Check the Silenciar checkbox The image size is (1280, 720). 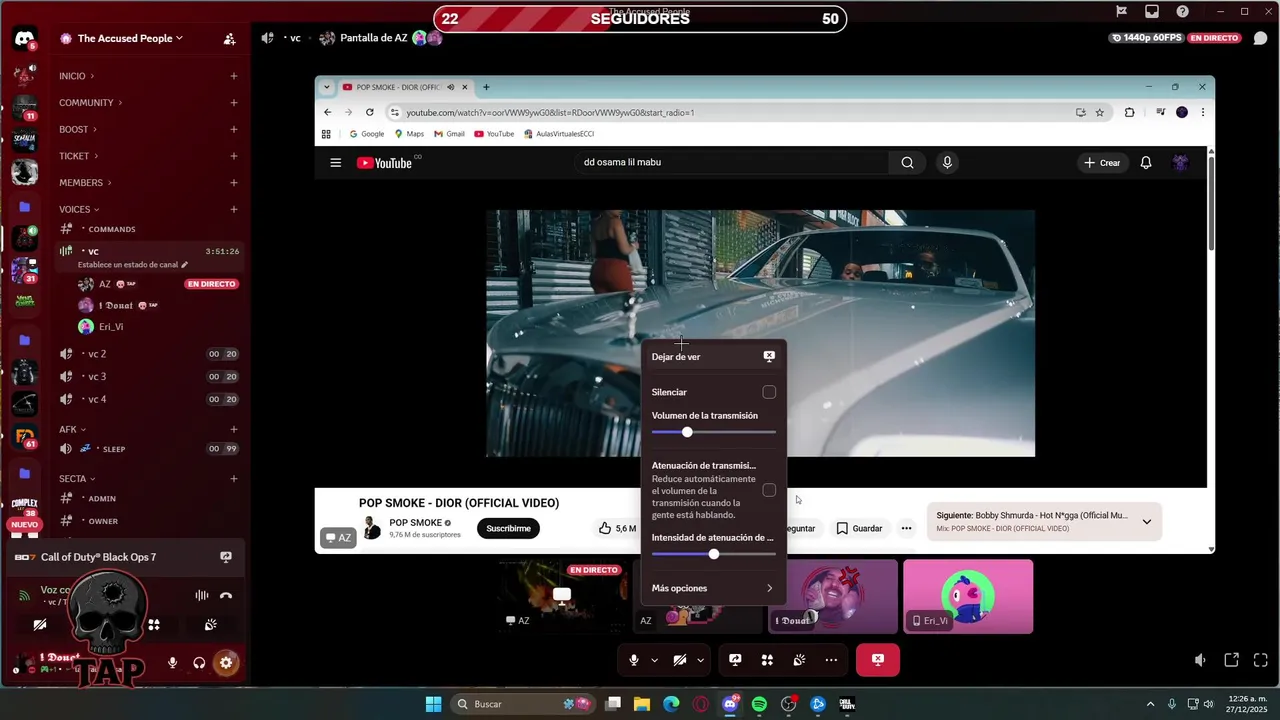click(769, 392)
